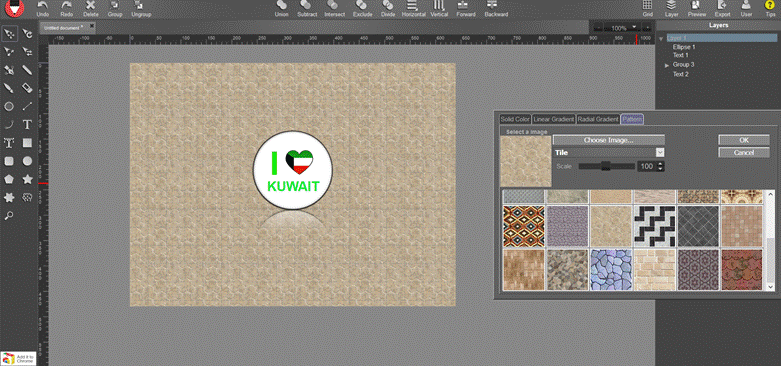Cancel the pattern dialog

[744, 152]
